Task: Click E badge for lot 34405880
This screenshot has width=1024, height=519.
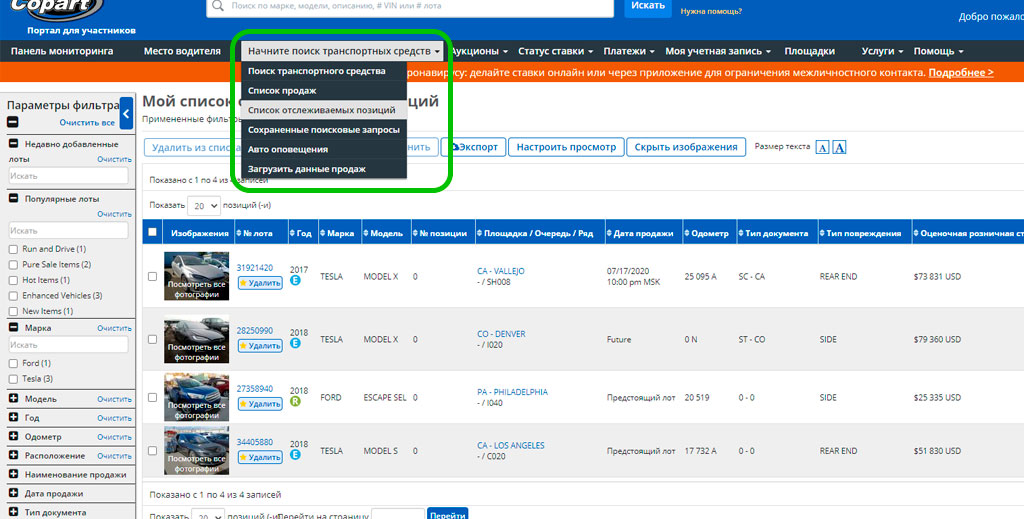Action: click(x=295, y=454)
